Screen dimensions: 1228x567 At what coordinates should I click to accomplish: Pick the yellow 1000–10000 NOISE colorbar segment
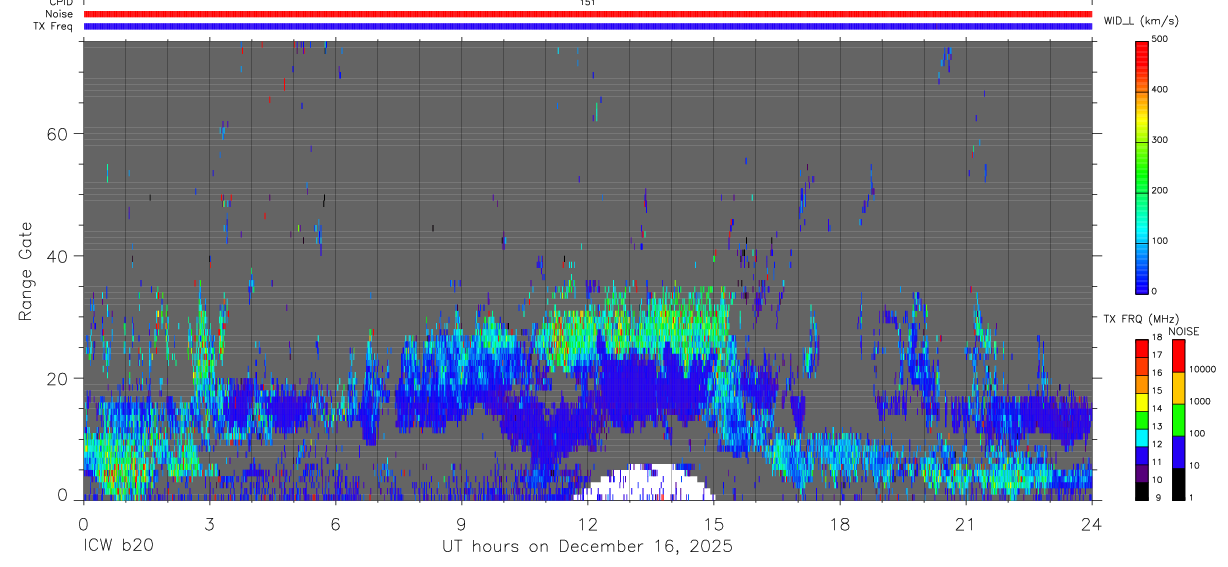pos(1179,387)
